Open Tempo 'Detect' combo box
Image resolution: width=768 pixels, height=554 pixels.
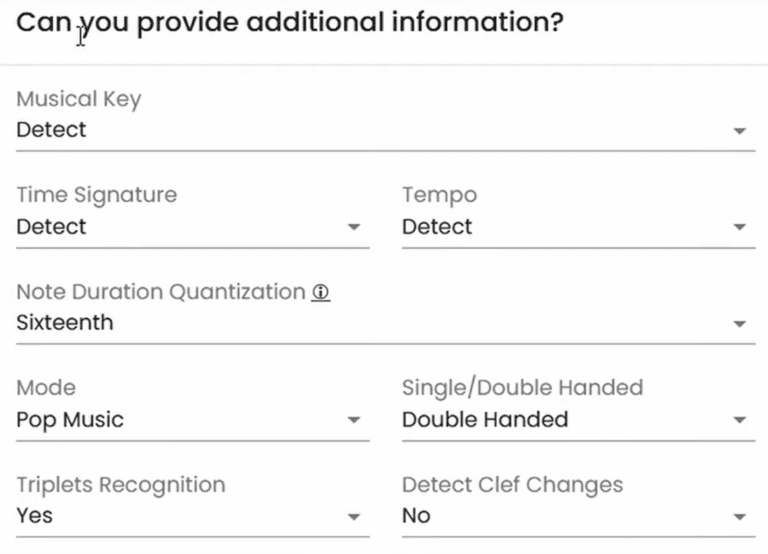pos(437,227)
